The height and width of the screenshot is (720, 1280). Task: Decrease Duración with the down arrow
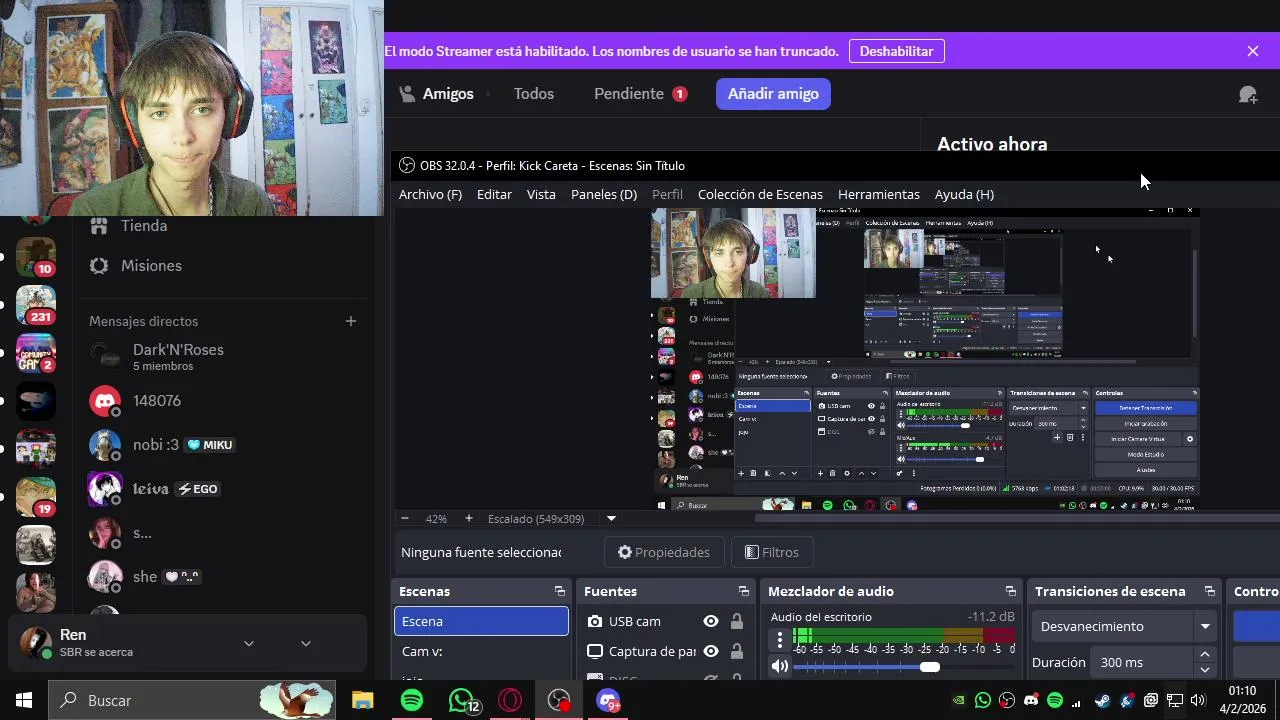point(1205,670)
